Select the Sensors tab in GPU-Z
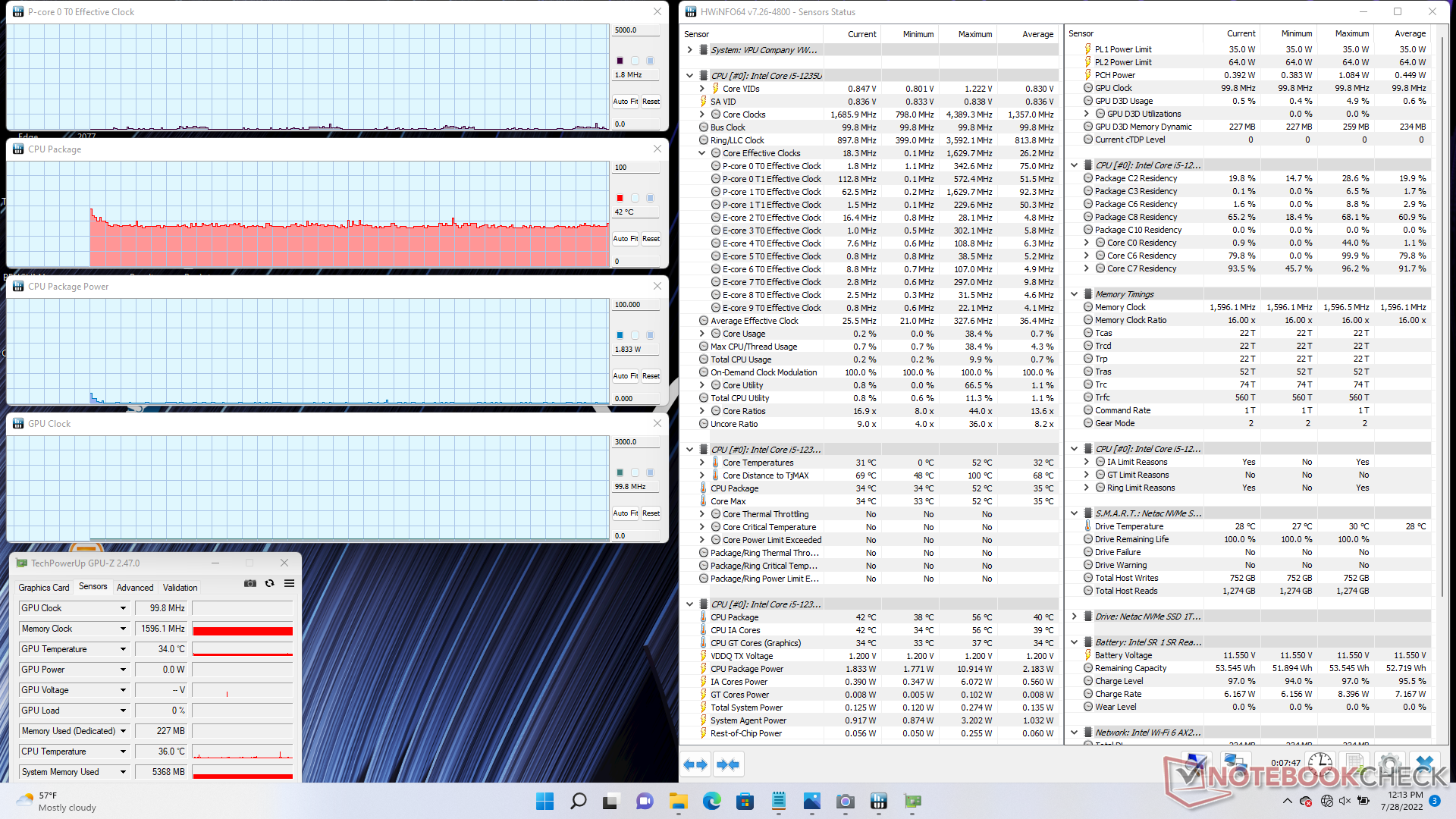This screenshot has width=1456, height=819. click(x=93, y=587)
